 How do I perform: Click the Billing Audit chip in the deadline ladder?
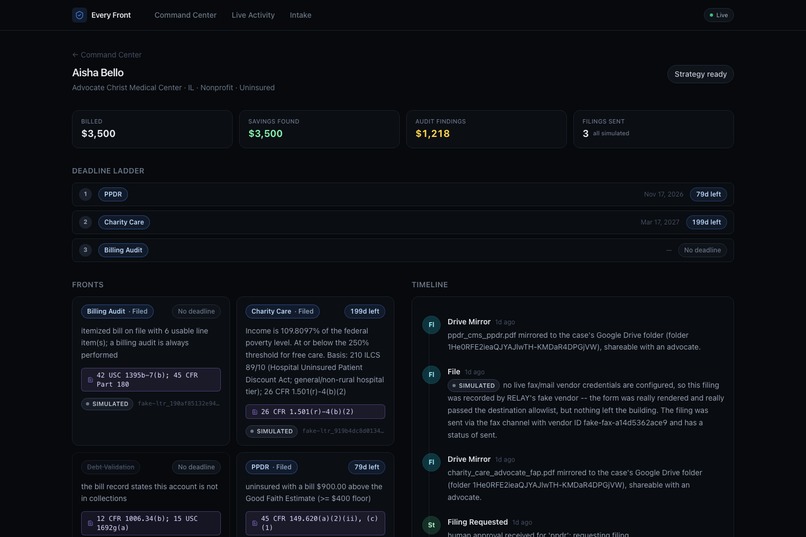[123, 250]
